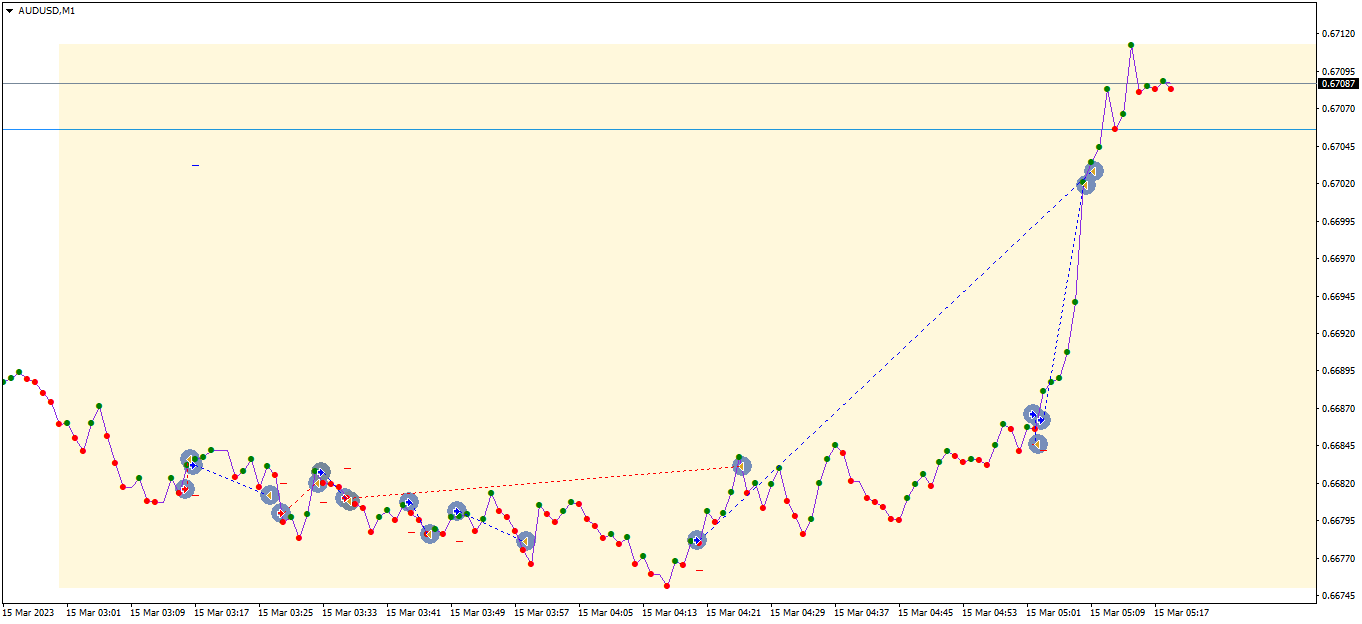Click price label 0.66870 on the axis

click(1339, 409)
